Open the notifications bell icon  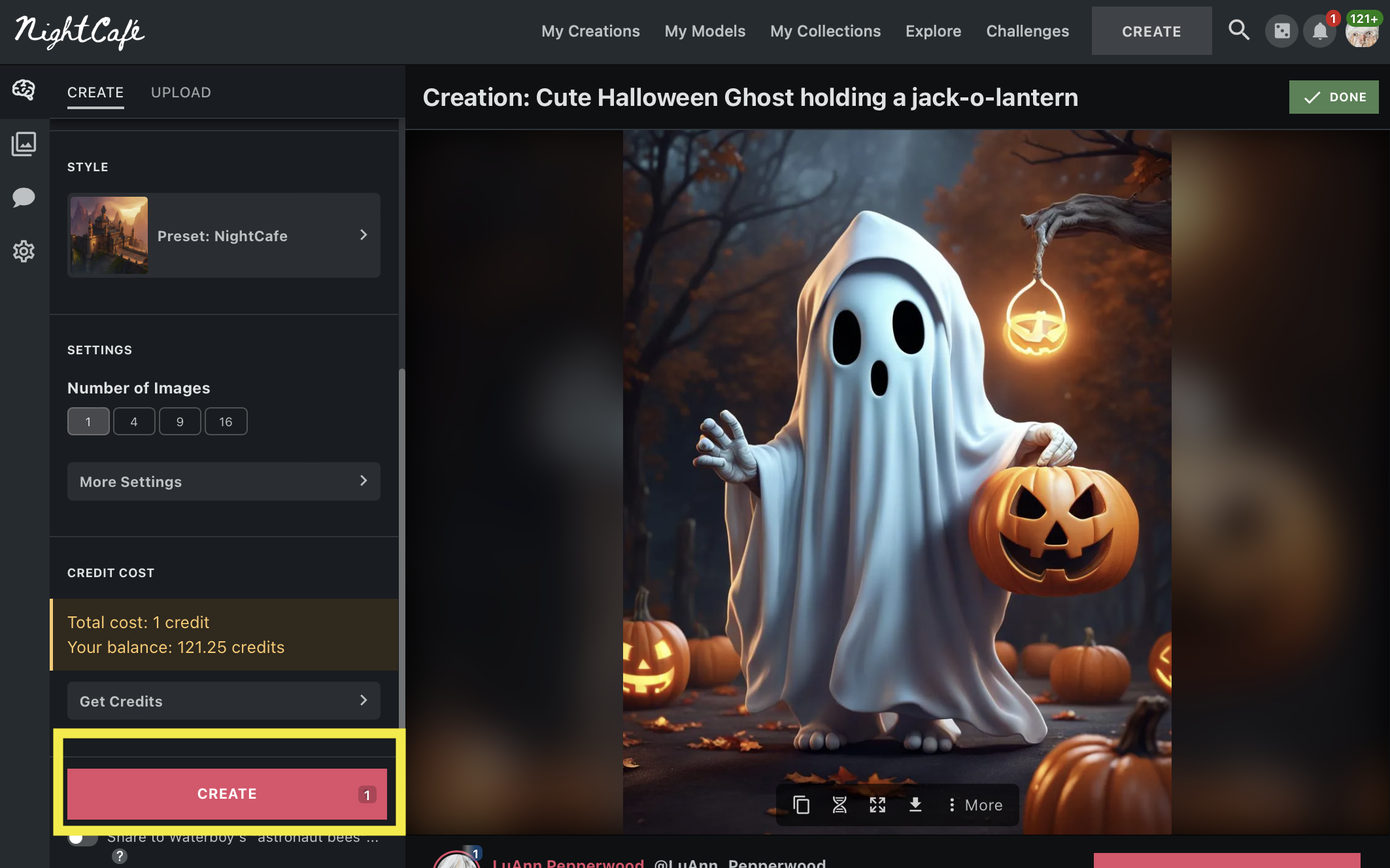click(x=1320, y=31)
